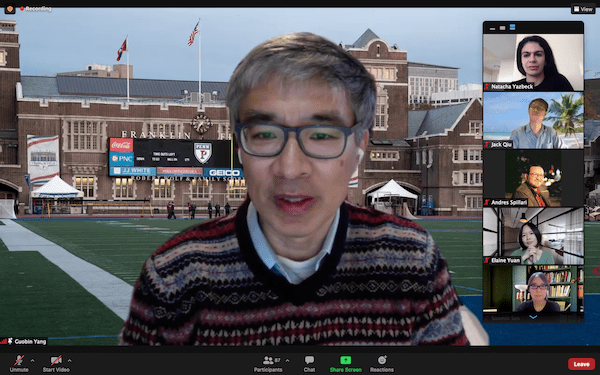Screen dimensions: 600x375
Task: Unmute the microphone
Action: pyautogui.click(x=19, y=363)
